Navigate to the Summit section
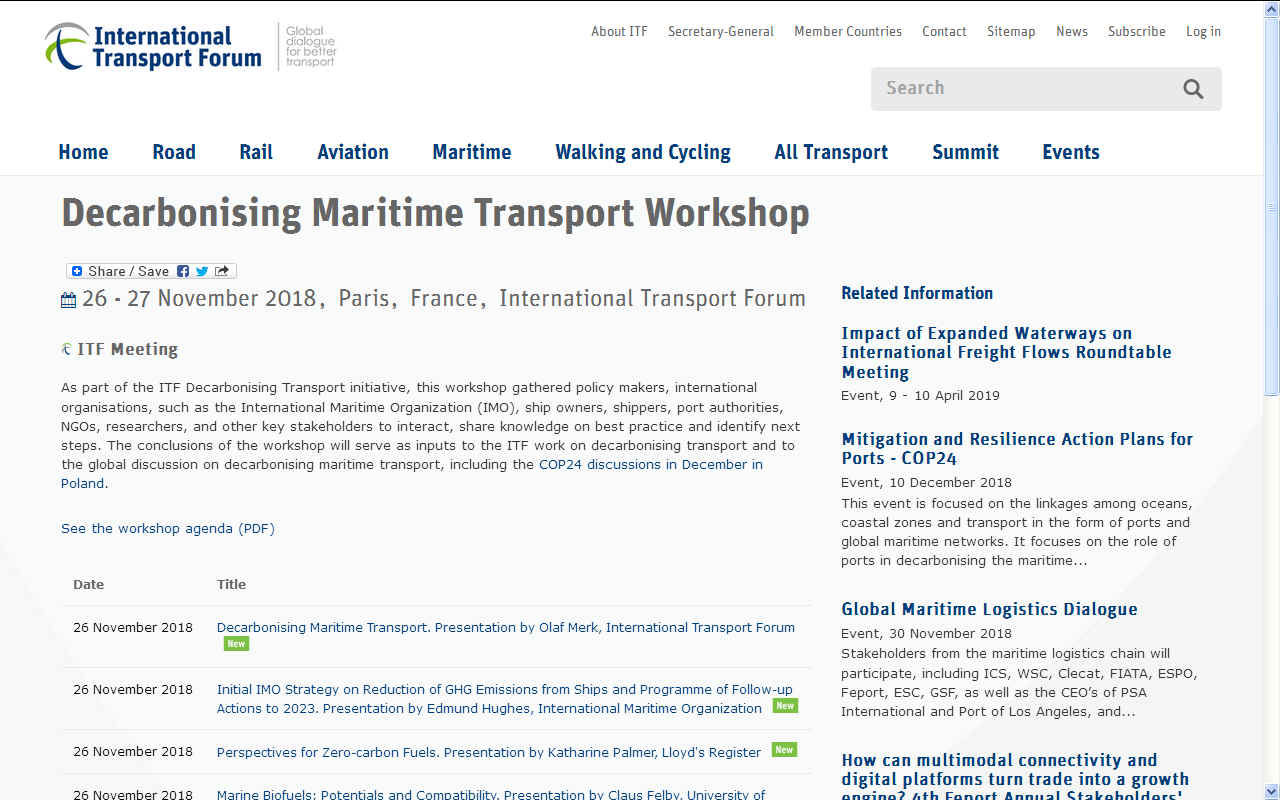 [x=965, y=152]
